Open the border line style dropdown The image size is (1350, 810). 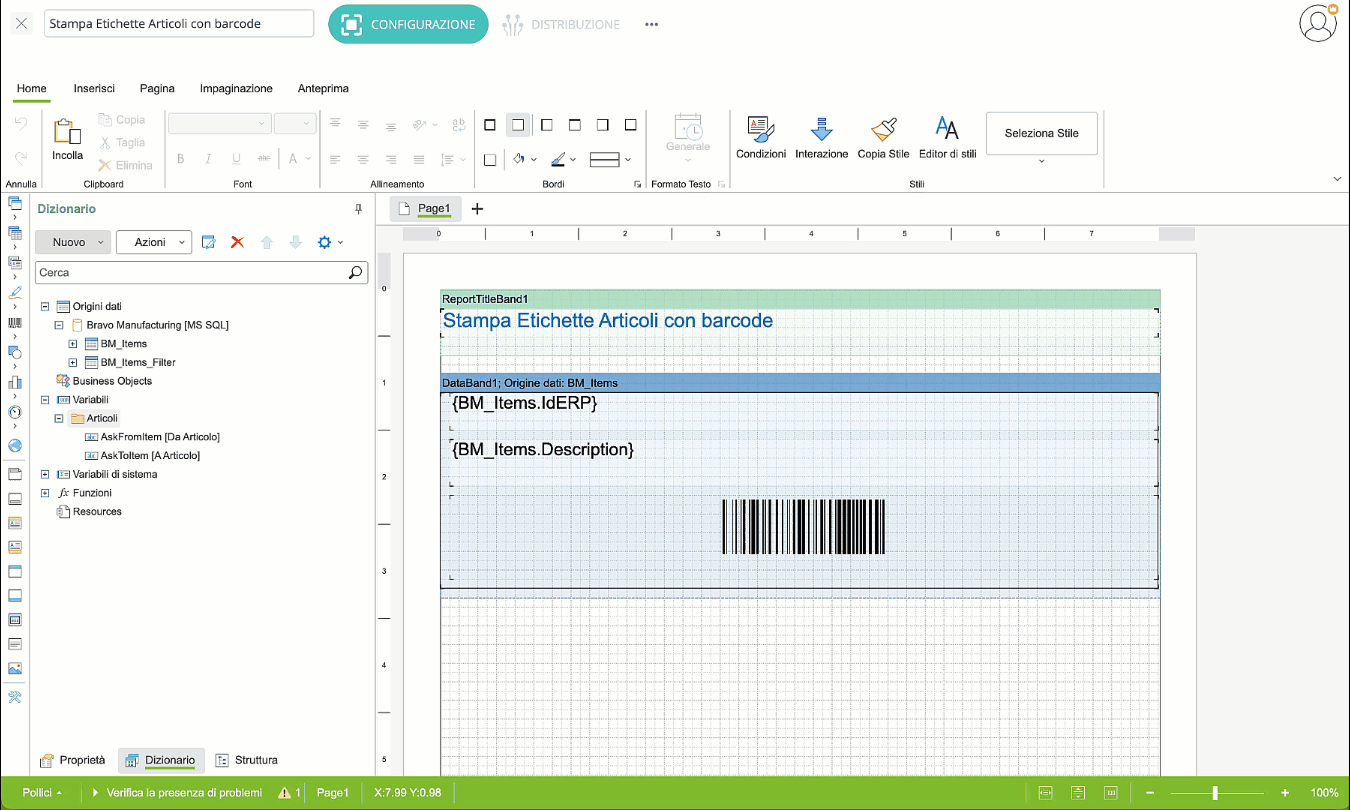(x=610, y=159)
